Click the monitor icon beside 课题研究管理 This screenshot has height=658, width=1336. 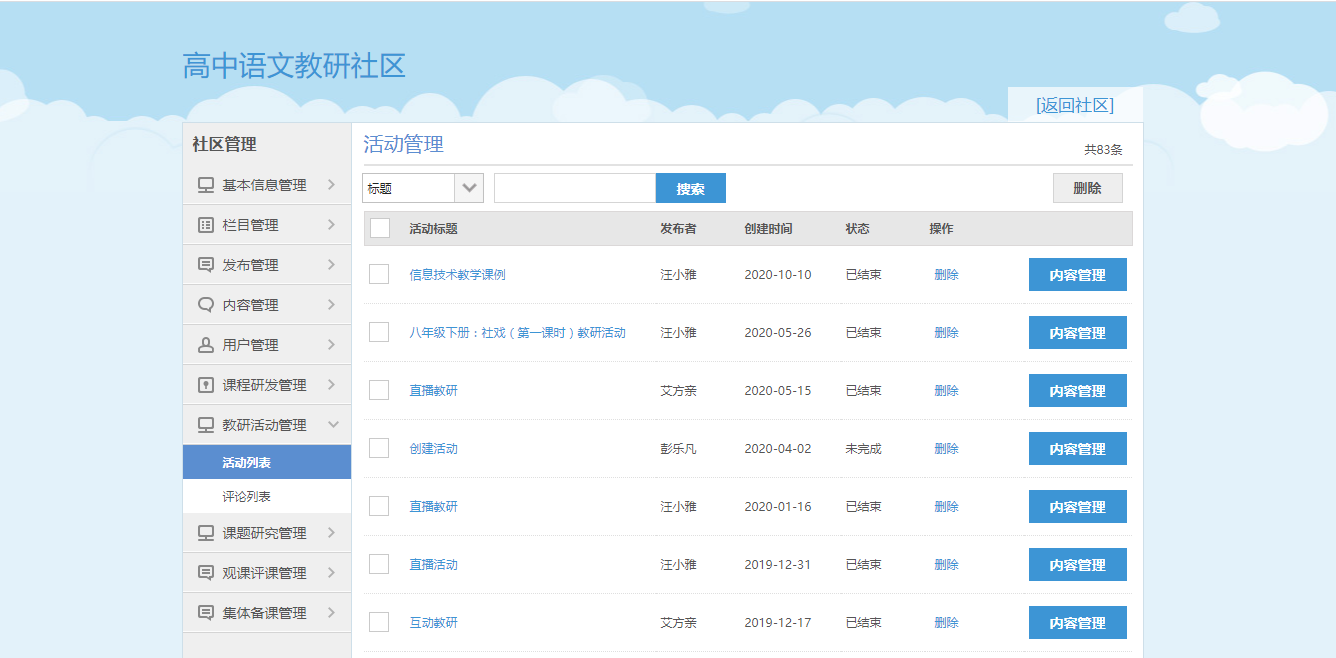coord(206,533)
